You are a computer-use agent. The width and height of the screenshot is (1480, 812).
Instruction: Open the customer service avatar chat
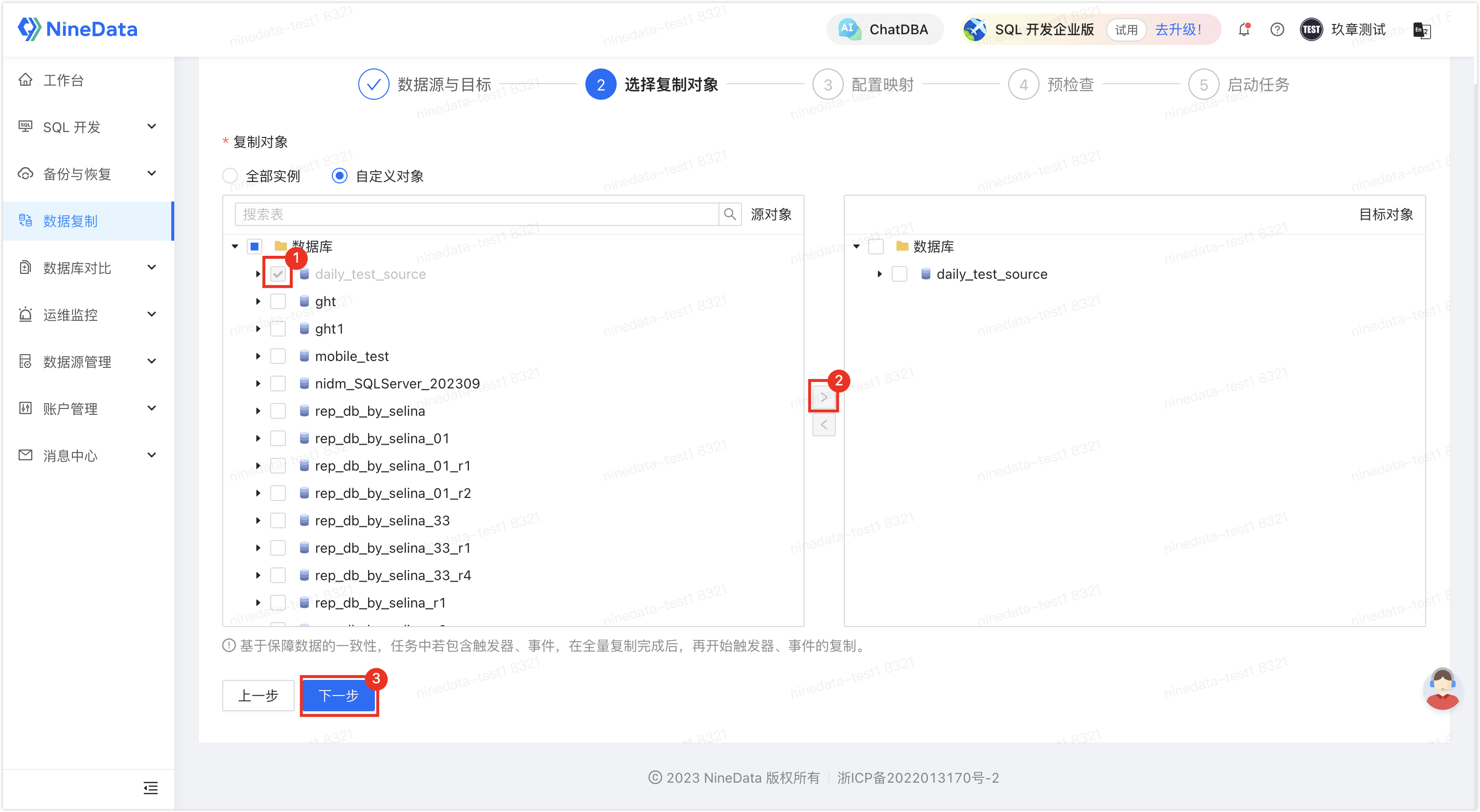(1442, 689)
